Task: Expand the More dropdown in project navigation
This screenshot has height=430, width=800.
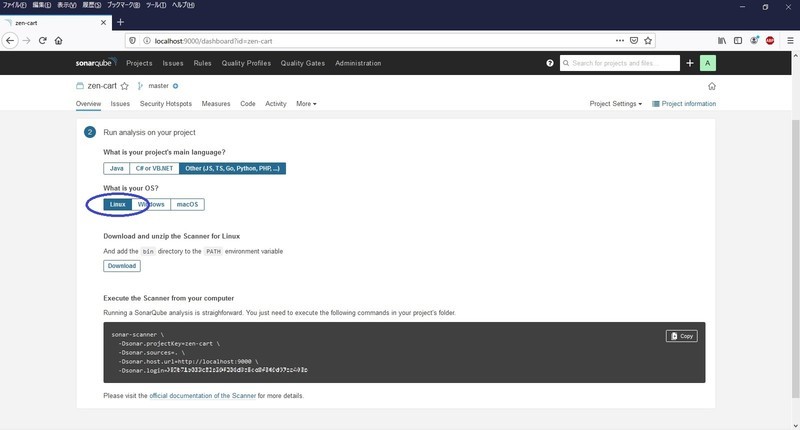Action: tap(306, 104)
